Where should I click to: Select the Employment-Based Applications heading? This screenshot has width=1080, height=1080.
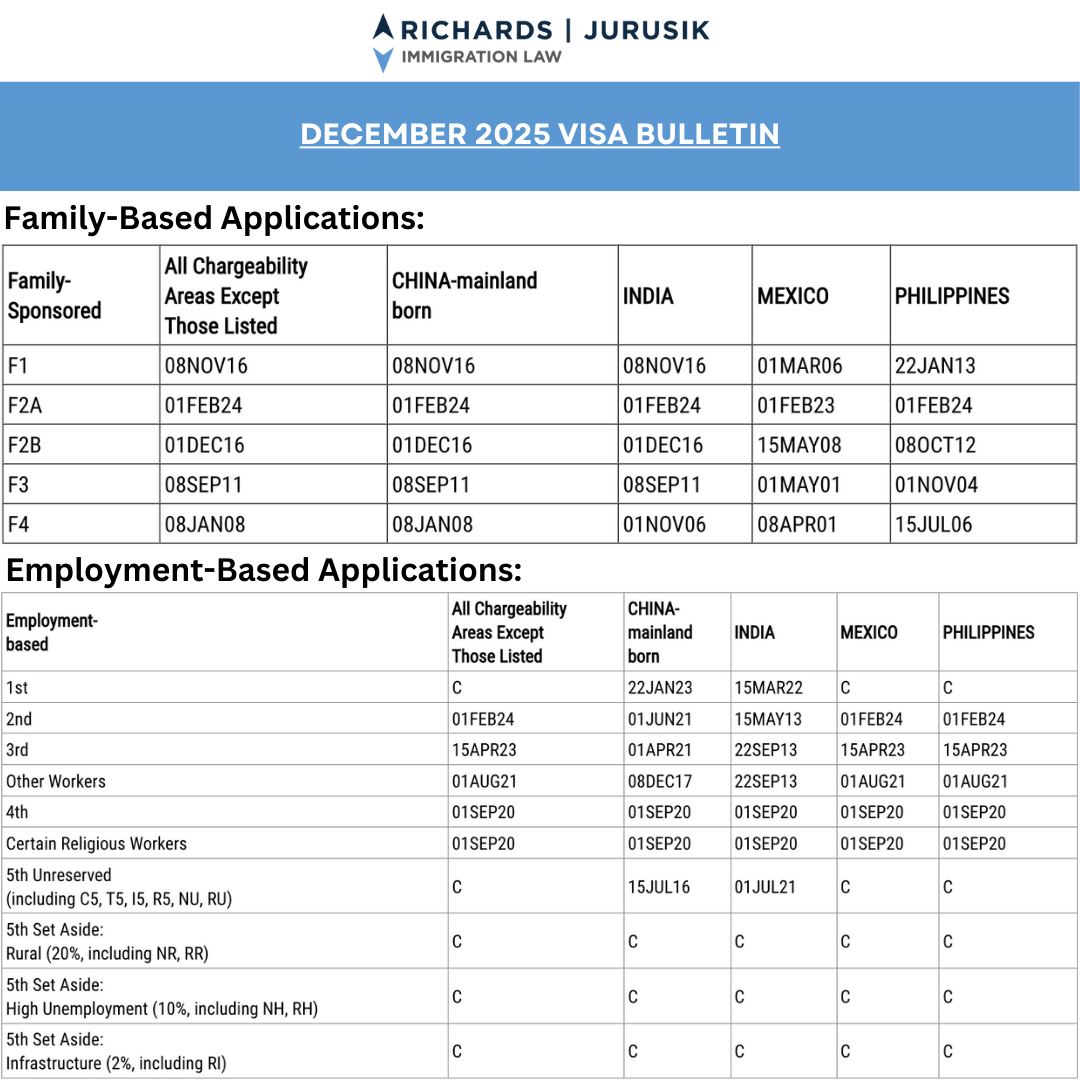pos(262,571)
